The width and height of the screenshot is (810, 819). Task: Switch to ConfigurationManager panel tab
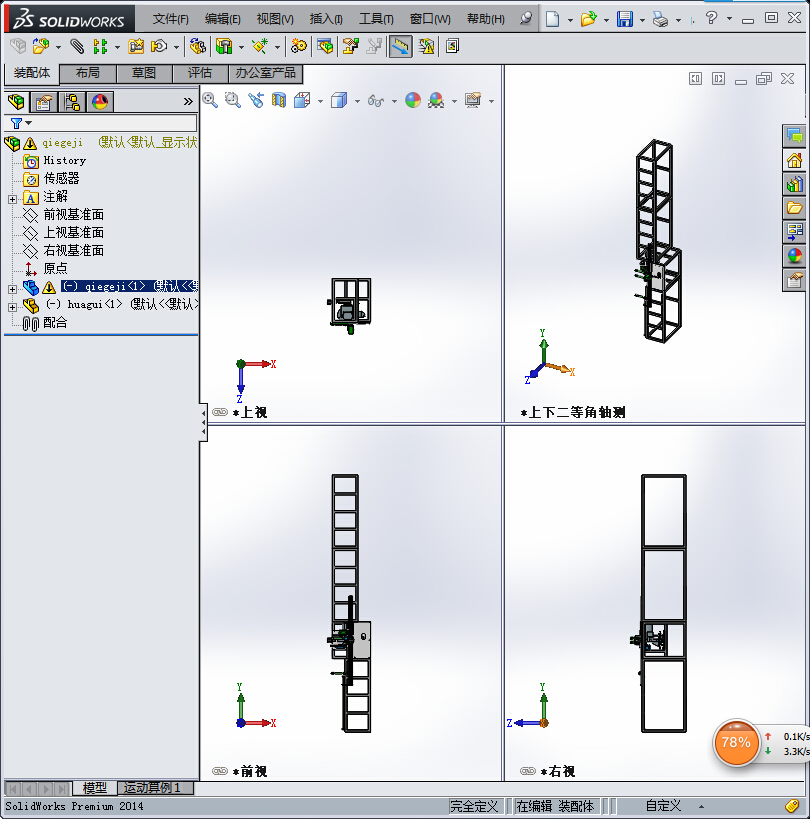click(x=72, y=102)
